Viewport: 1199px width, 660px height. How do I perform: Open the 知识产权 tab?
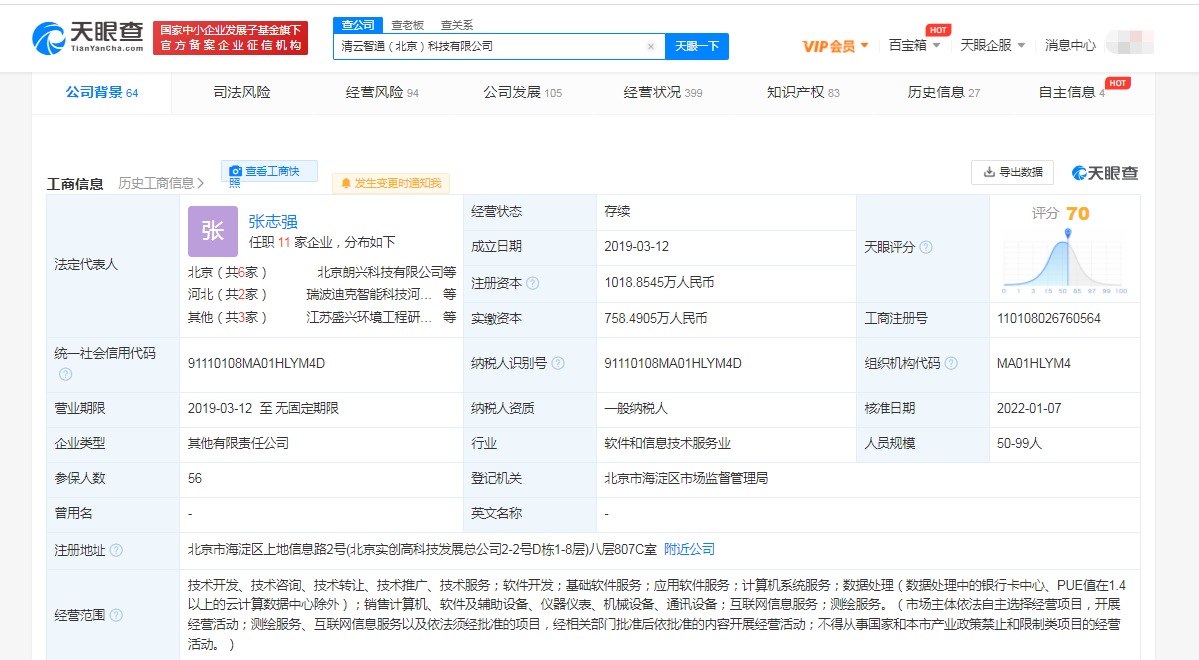click(x=803, y=93)
